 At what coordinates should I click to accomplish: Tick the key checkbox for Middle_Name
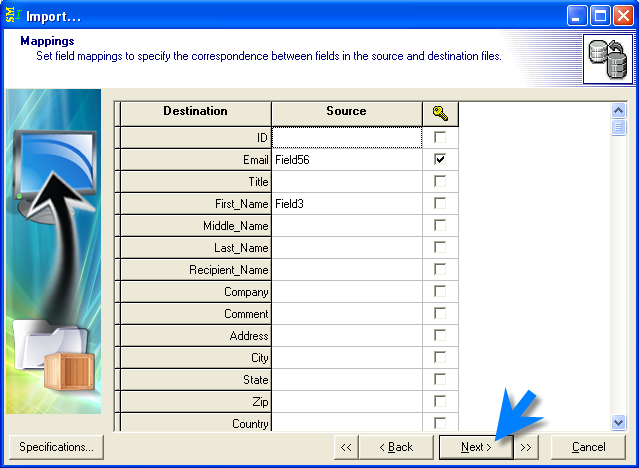(x=440, y=225)
